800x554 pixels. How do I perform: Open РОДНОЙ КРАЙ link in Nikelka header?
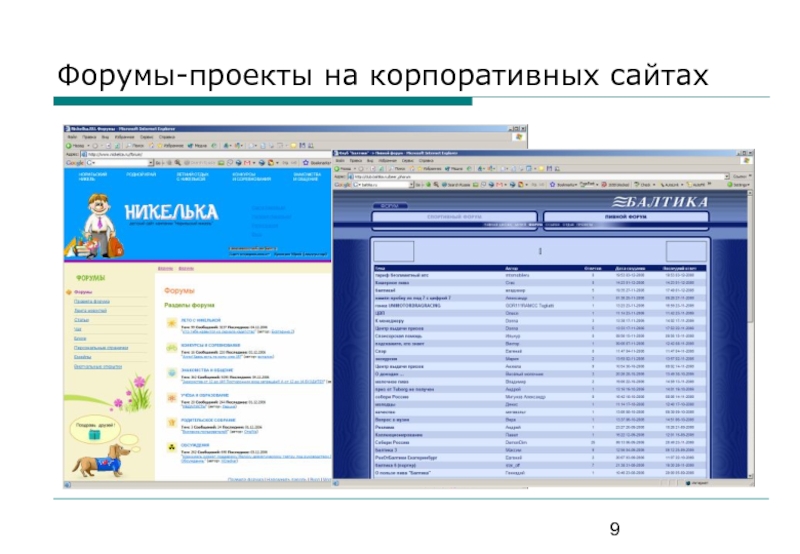pyautogui.click(x=141, y=174)
